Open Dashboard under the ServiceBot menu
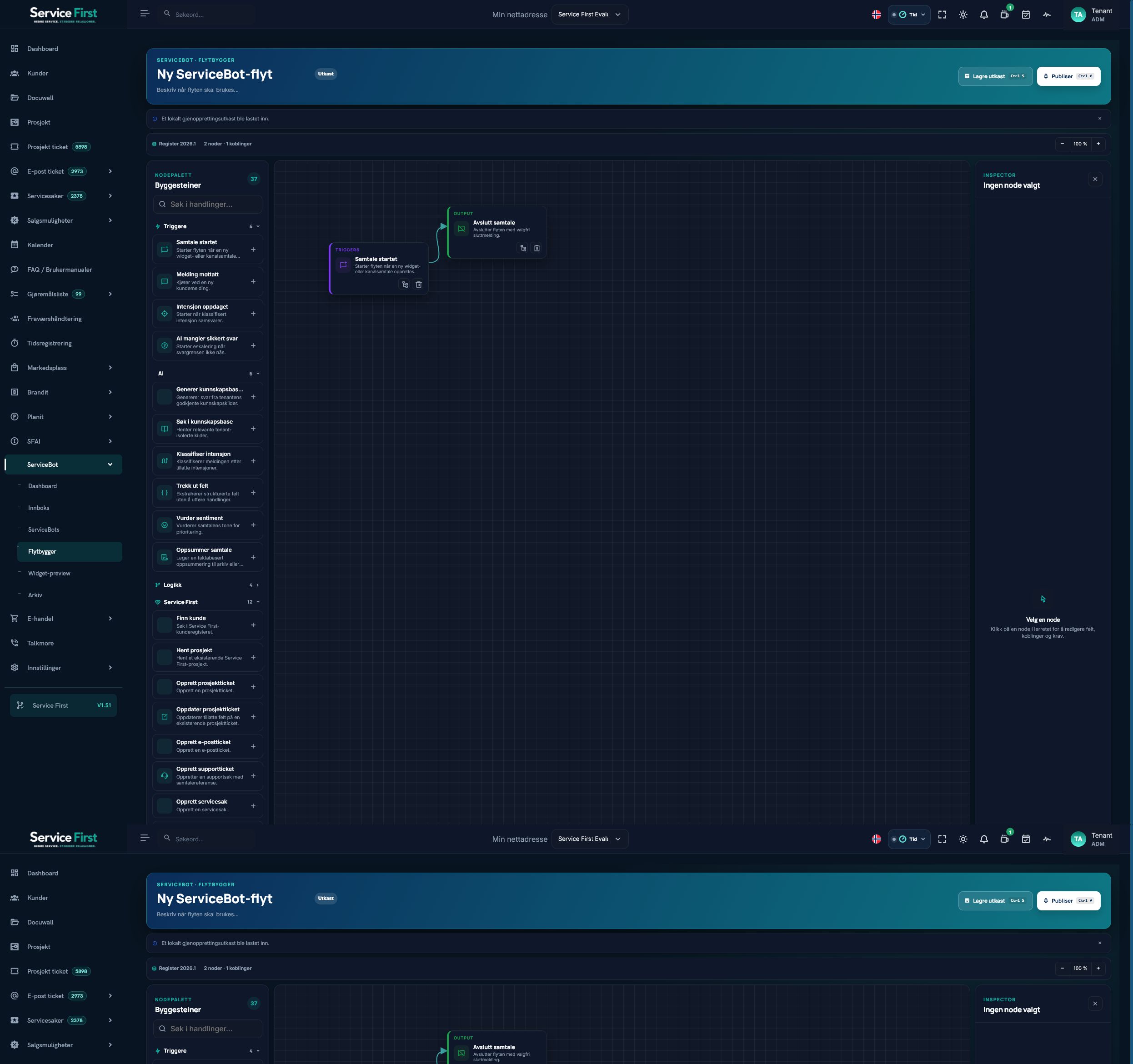The width and height of the screenshot is (1133, 1064). tap(42, 486)
